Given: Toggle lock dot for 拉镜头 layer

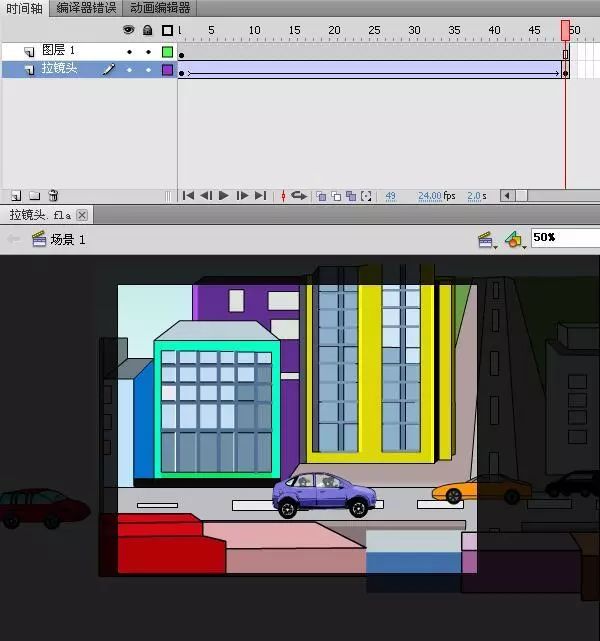Looking at the screenshot, I should 148,70.
